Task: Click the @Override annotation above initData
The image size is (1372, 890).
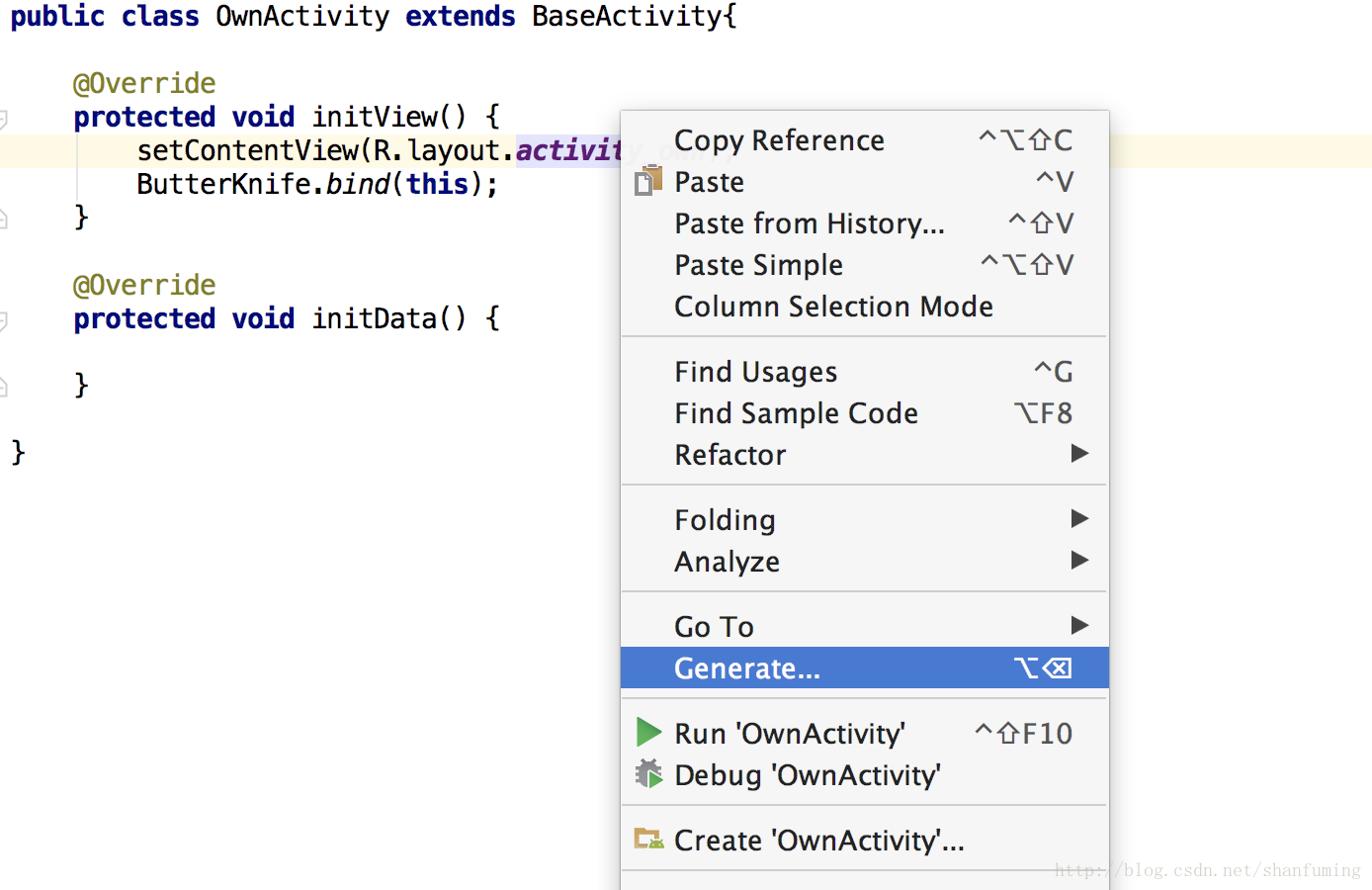Action: point(144,285)
